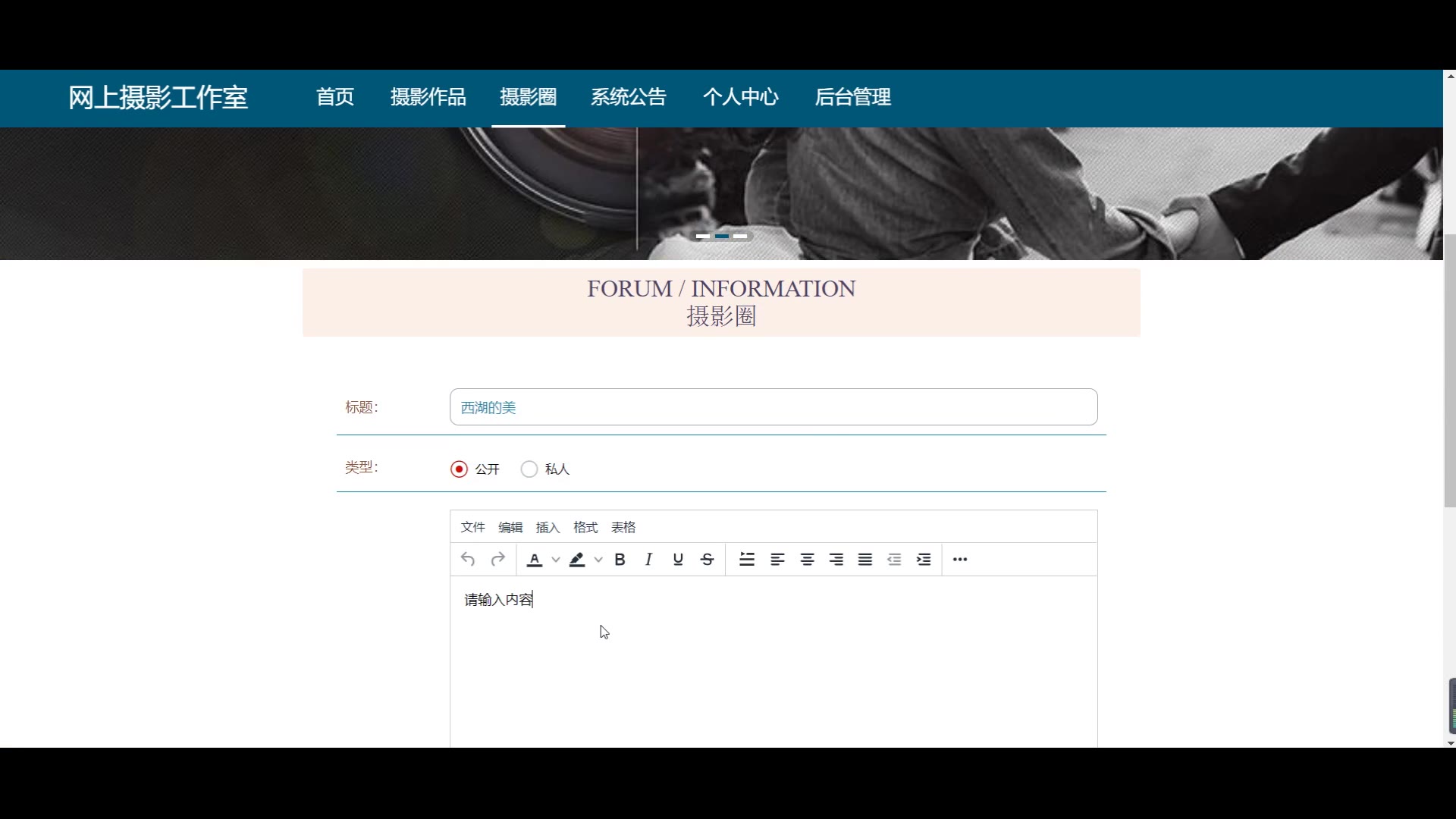
Task: Toggle underline formatting
Action: 678,560
